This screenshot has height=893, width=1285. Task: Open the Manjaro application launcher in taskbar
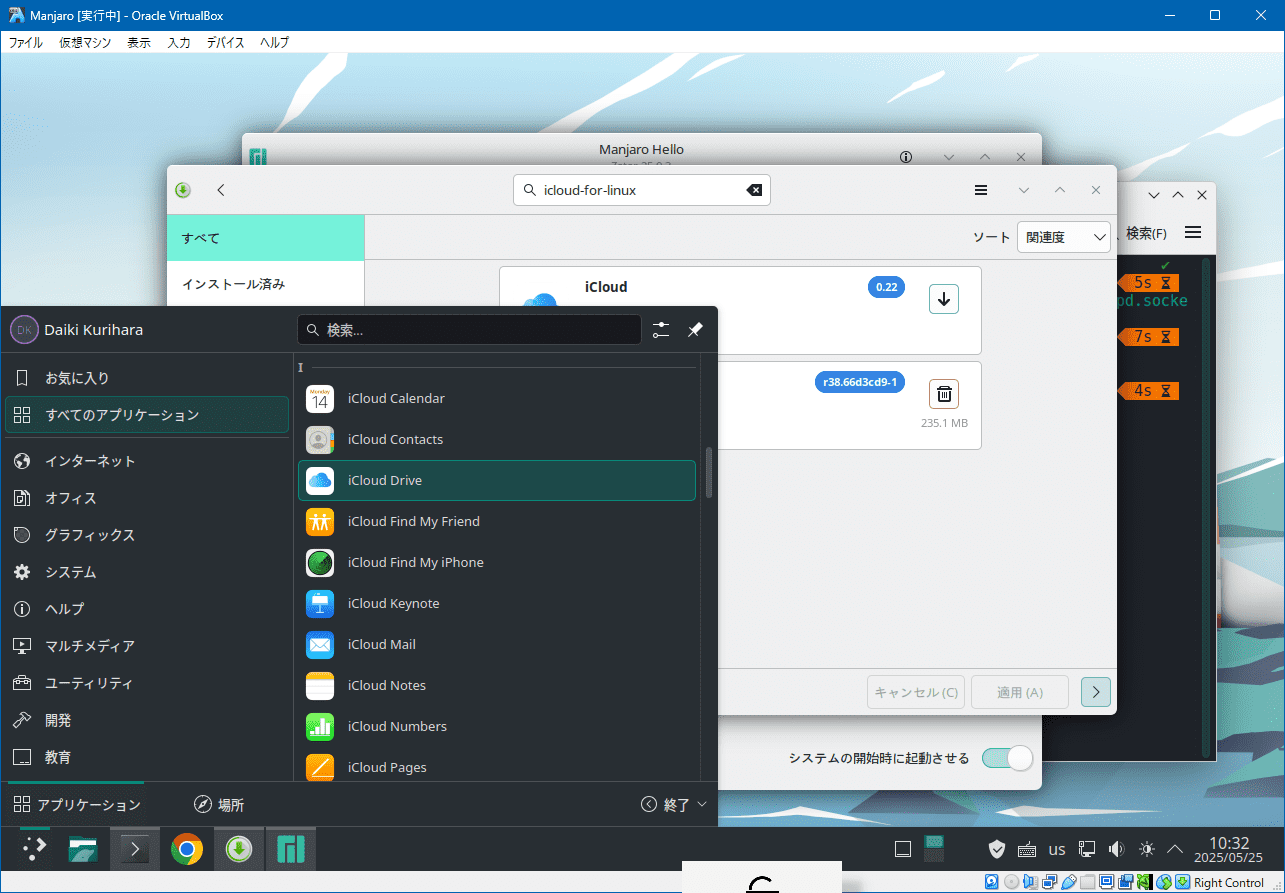[35, 849]
